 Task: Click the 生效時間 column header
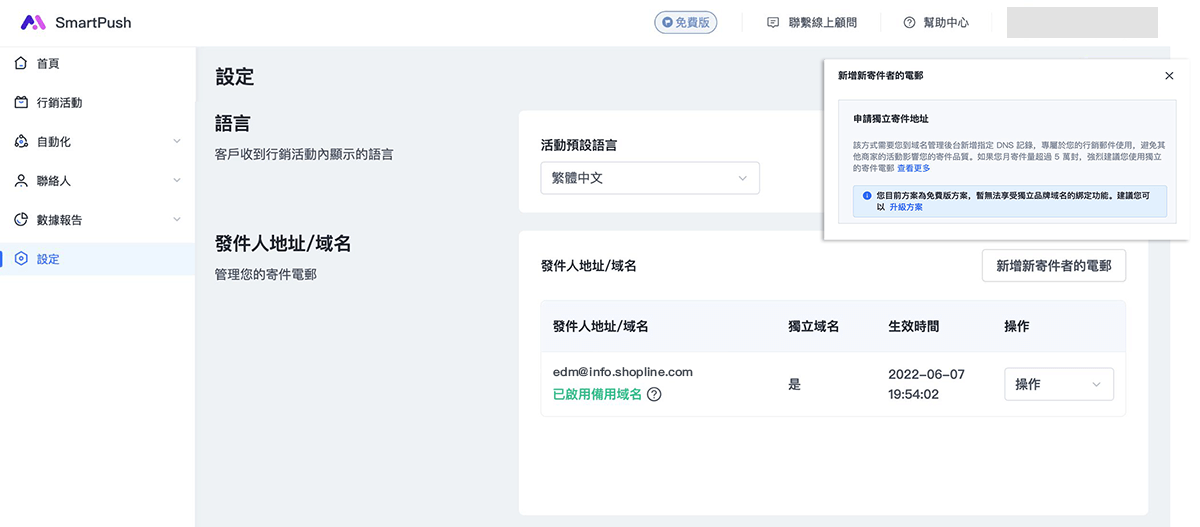[913, 326]
